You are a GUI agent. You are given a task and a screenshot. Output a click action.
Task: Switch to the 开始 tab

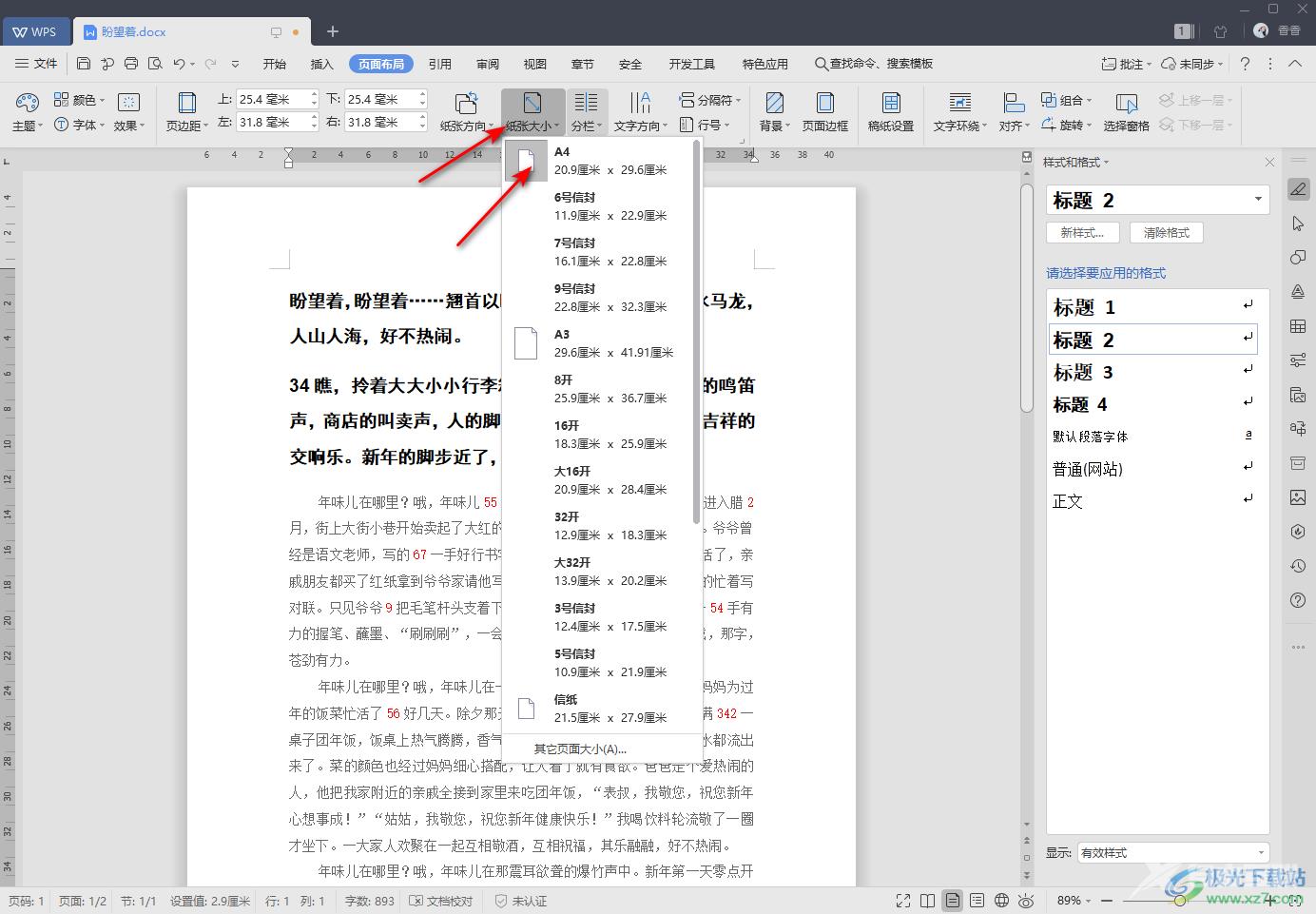[275, 64]
